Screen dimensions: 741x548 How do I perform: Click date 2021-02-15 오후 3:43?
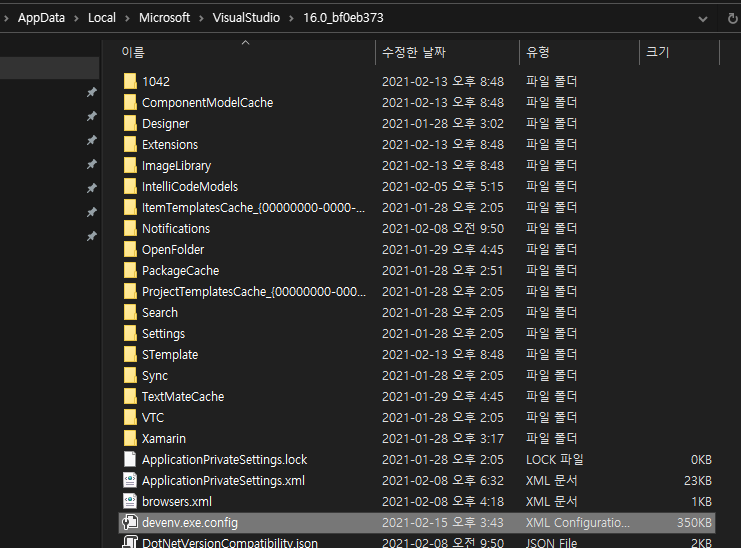tap(443, 522)
